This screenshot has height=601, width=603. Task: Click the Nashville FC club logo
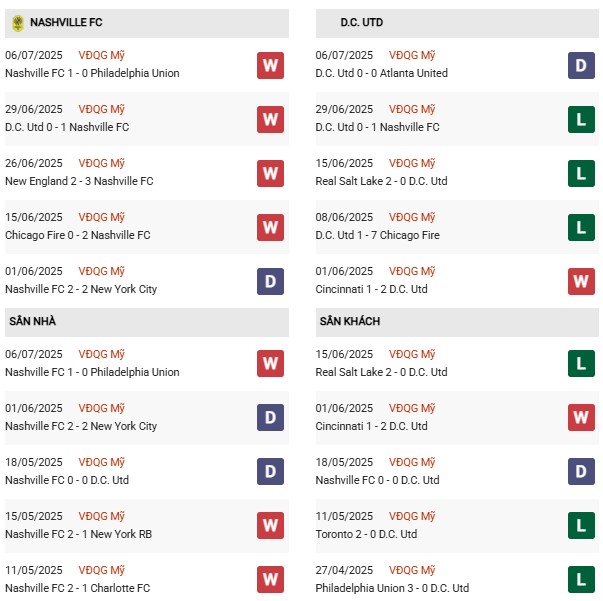tap(17, 22)
